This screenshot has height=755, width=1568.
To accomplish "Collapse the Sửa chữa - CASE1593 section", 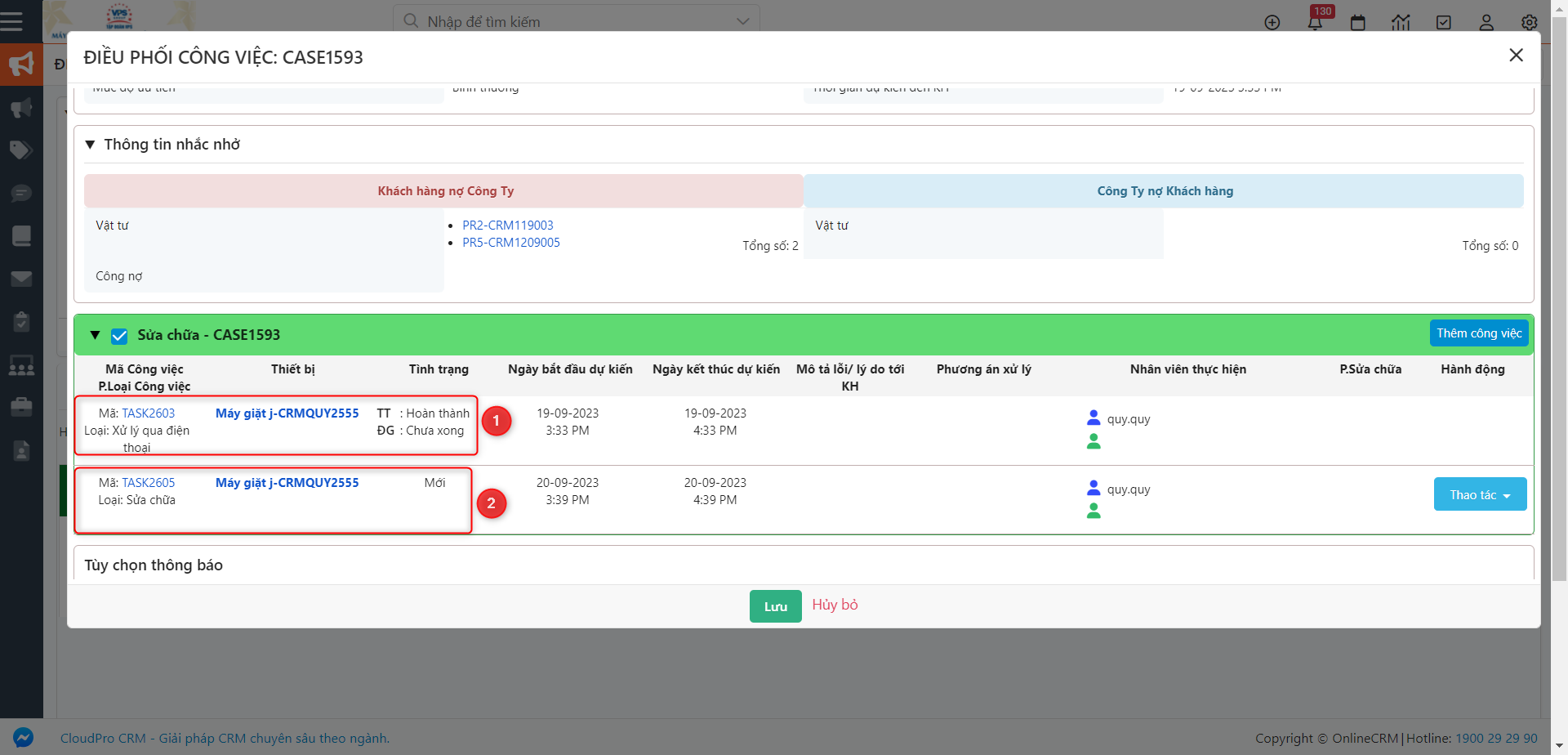I will click(x=95, y=335).
